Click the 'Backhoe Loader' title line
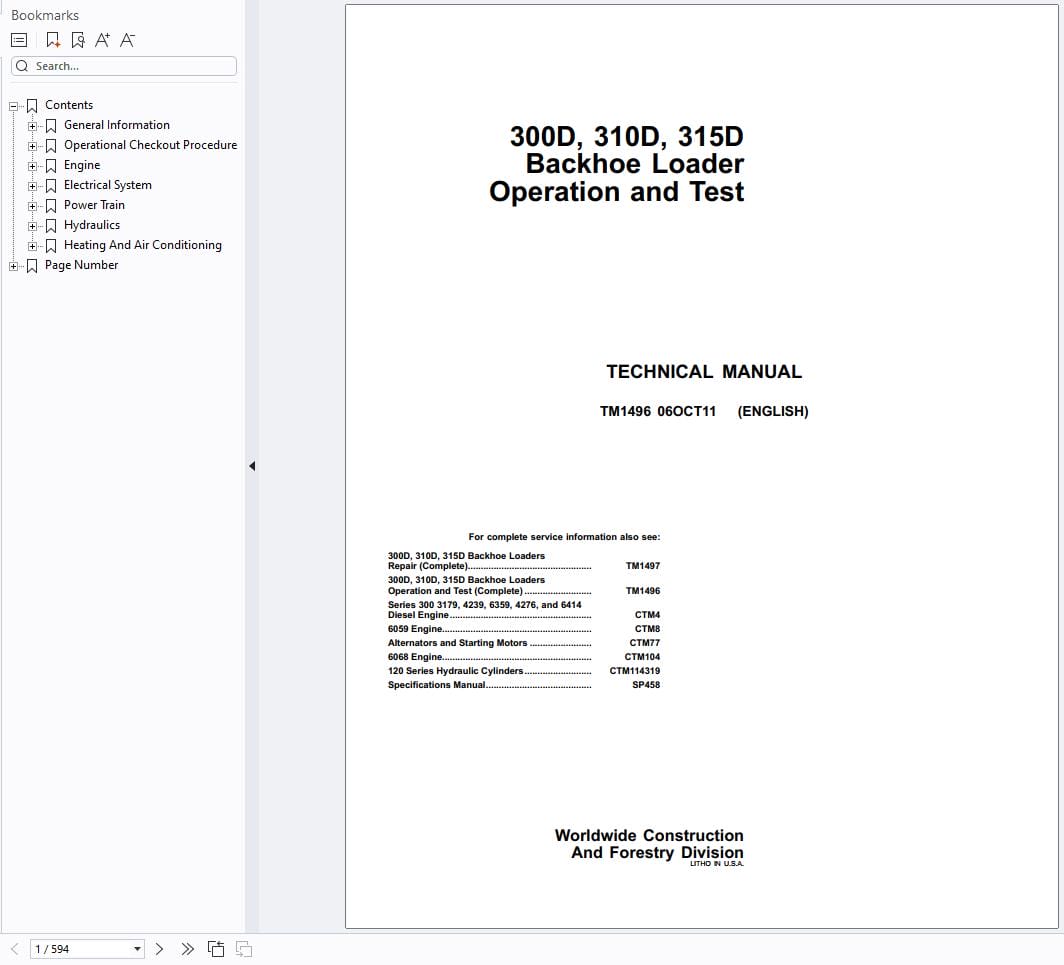This screenshot has height=965, width=1064. [634, 164]
